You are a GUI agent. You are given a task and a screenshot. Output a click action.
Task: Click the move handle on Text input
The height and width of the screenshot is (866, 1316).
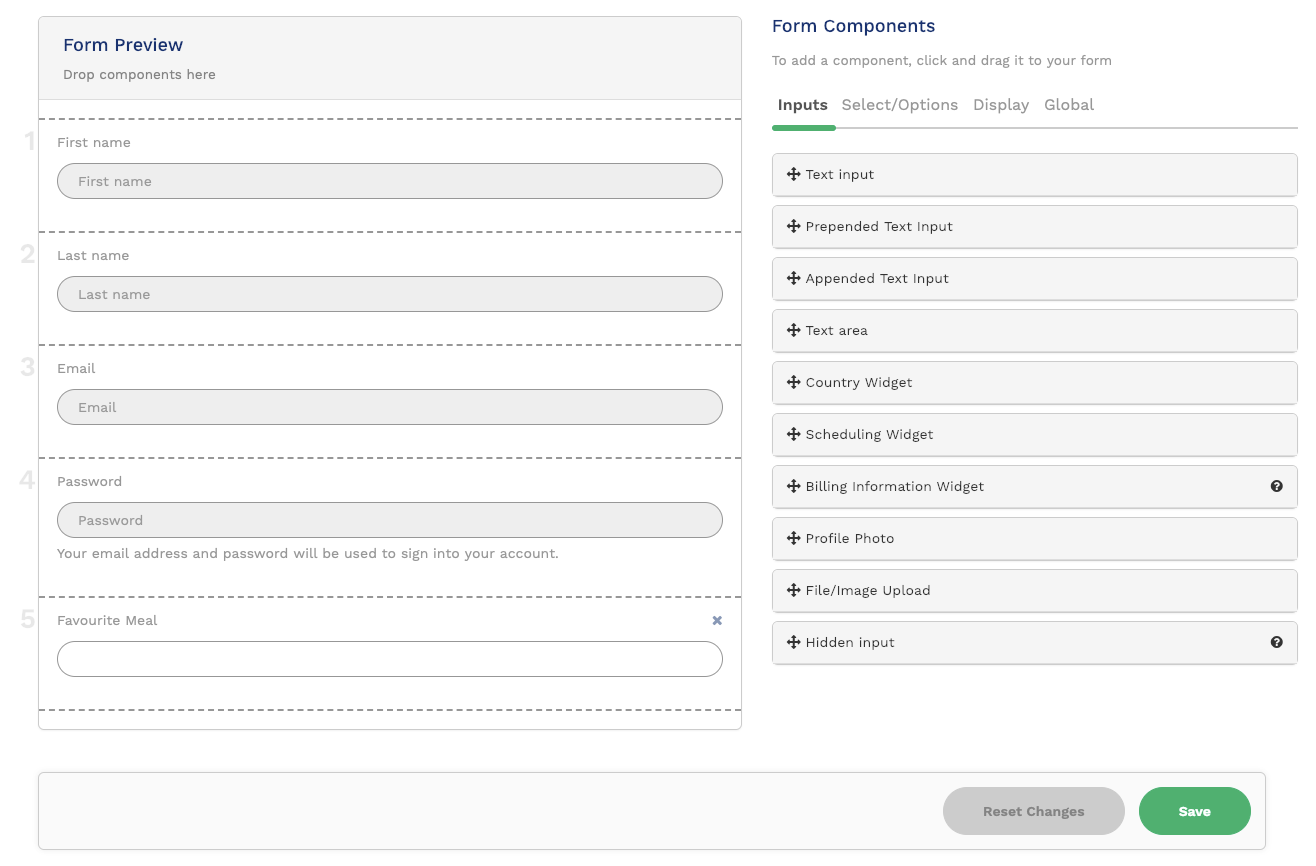[x=793, y=174]
